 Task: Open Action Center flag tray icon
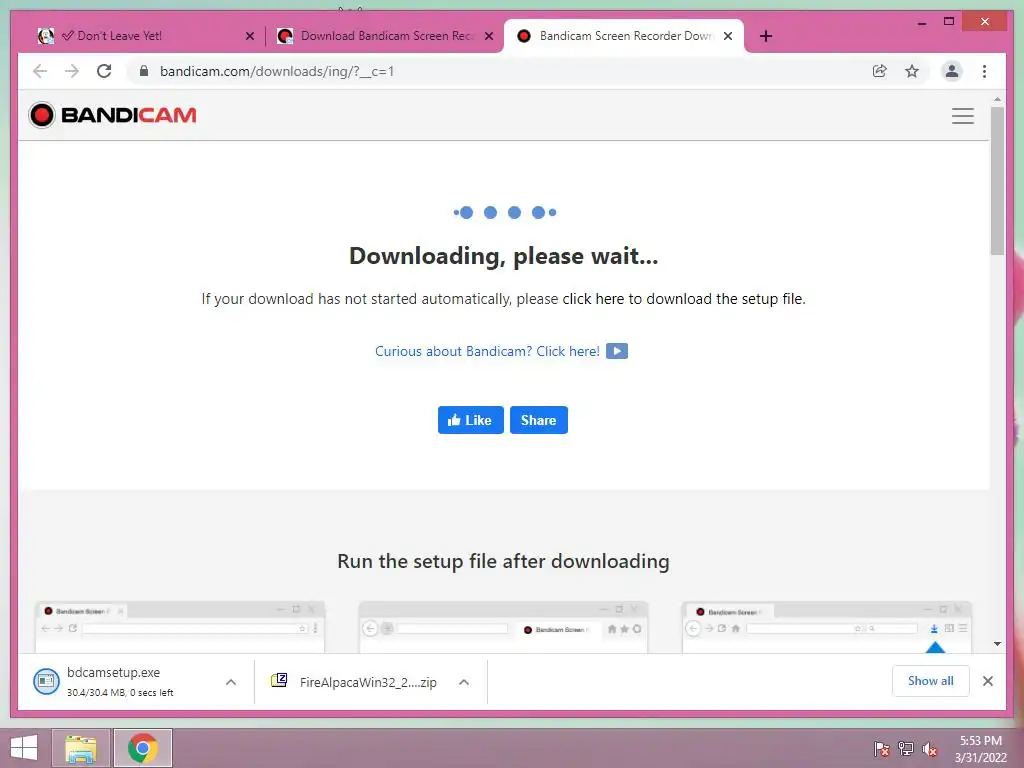[x=881, y=749]
